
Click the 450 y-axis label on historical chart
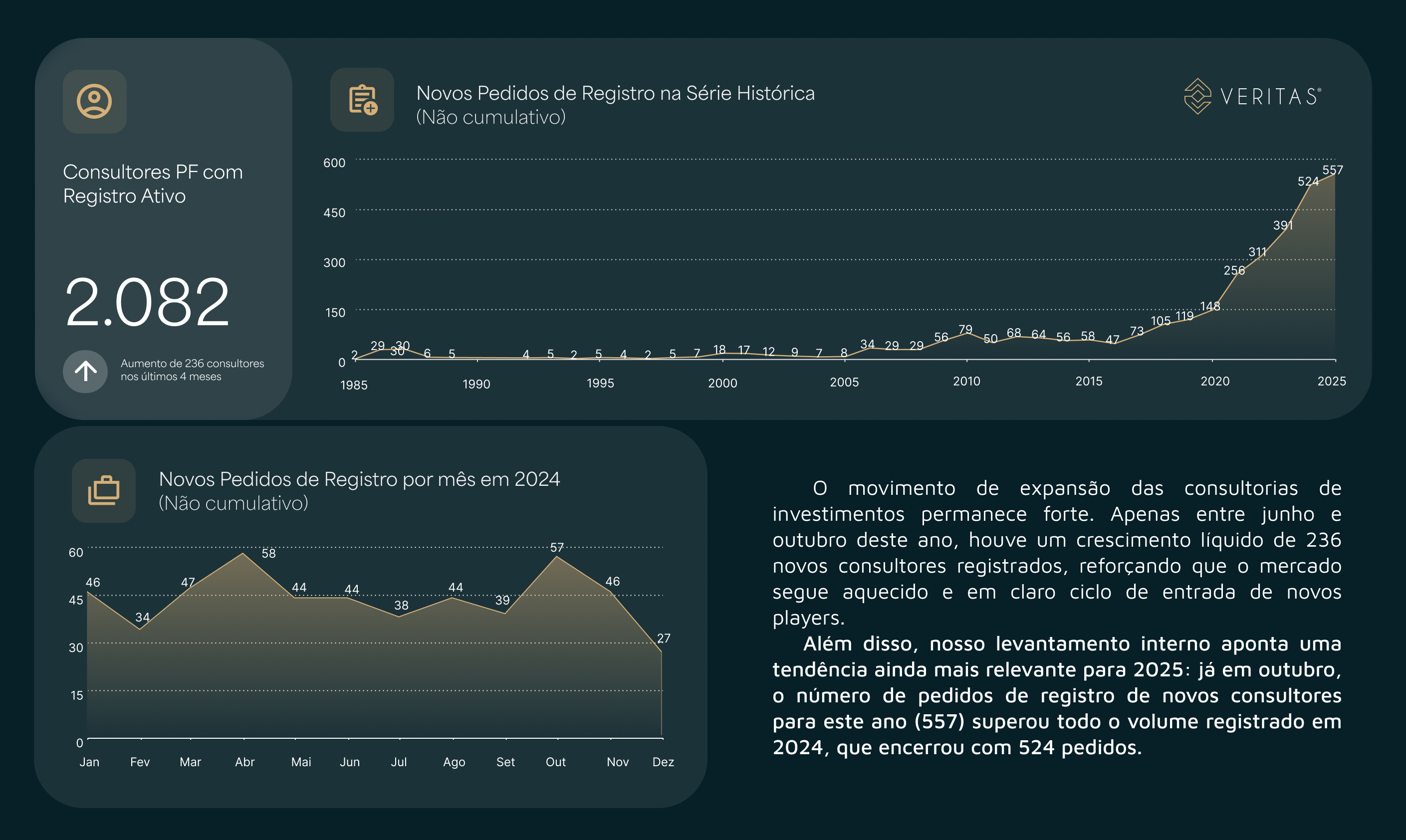pyautogui.click(x=334, y=213)
